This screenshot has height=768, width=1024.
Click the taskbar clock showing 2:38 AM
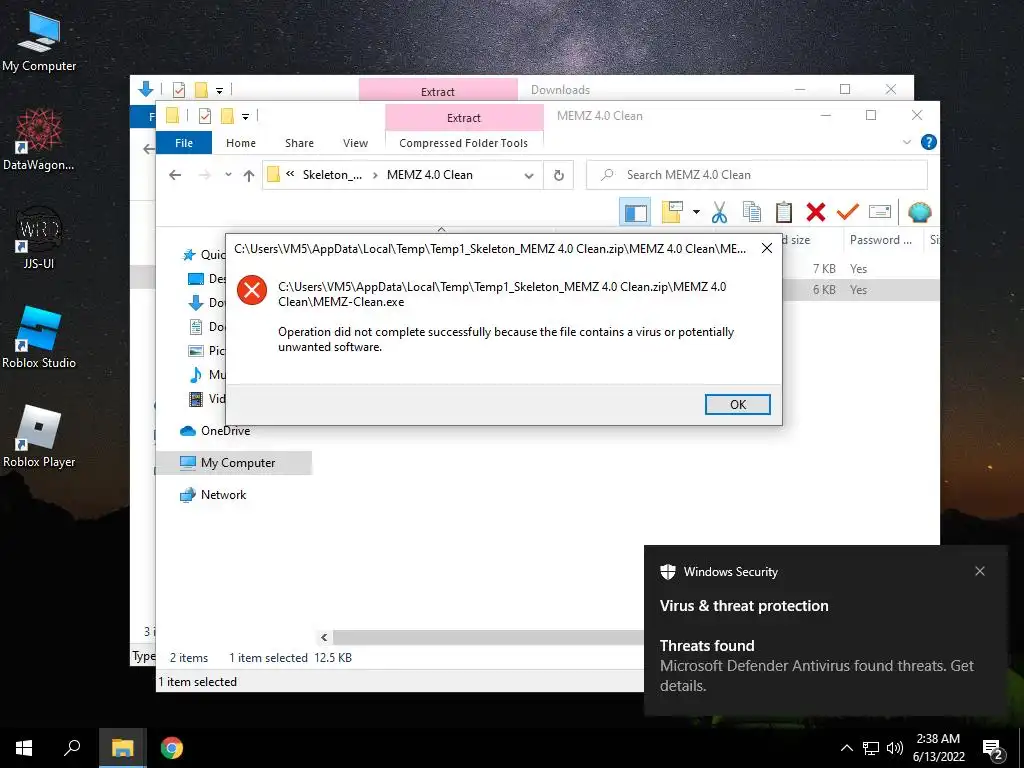(938, 748)
